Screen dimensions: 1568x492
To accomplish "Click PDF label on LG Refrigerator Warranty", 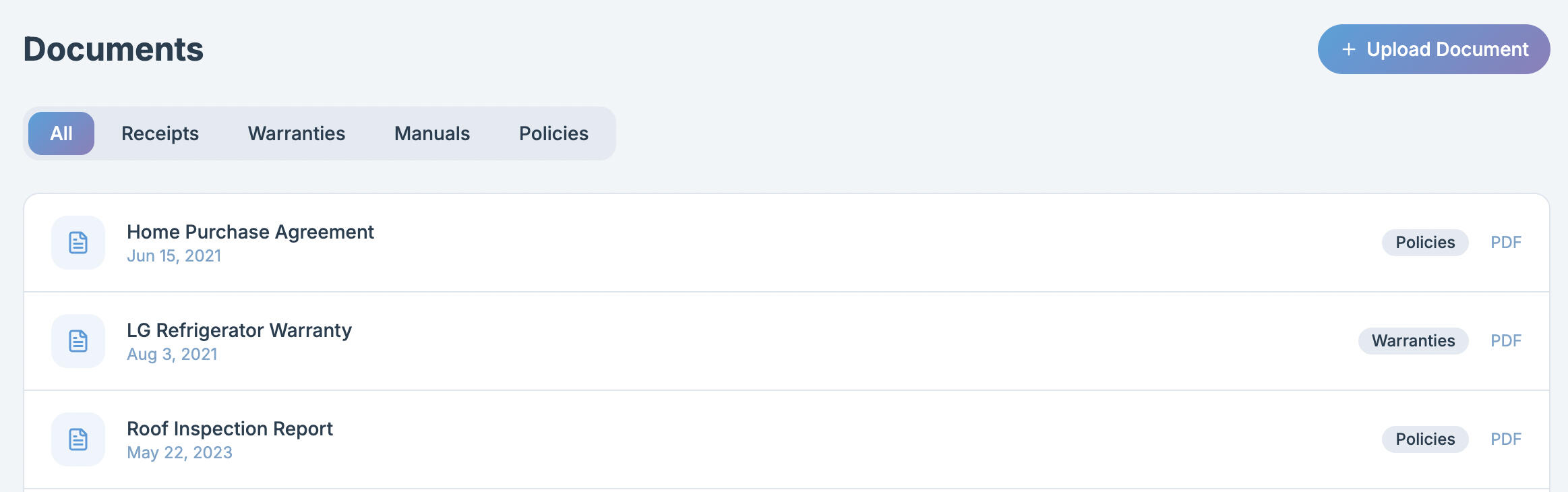I will 1505,341.
